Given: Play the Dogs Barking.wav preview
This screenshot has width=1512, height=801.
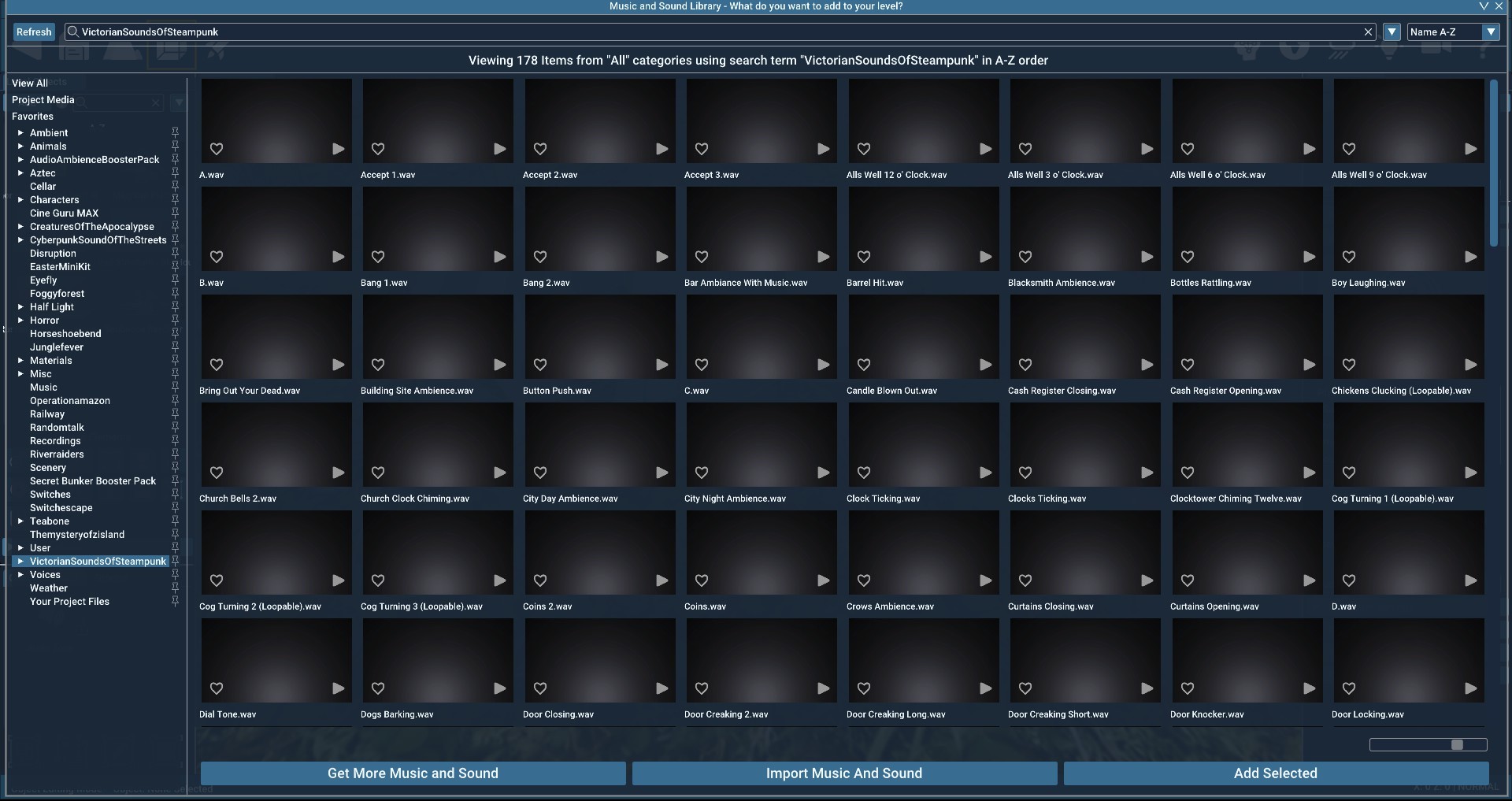Looking at the screenshot, I should pyautogui.click(x=499, y=688).
